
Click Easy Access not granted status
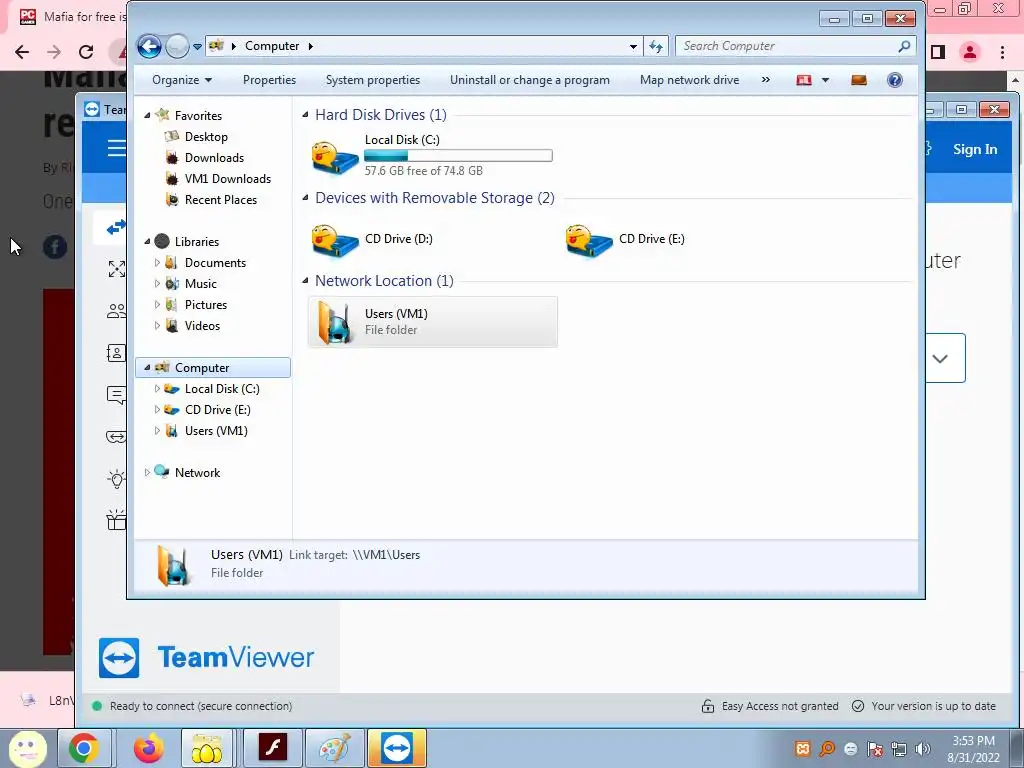(770, 706)
